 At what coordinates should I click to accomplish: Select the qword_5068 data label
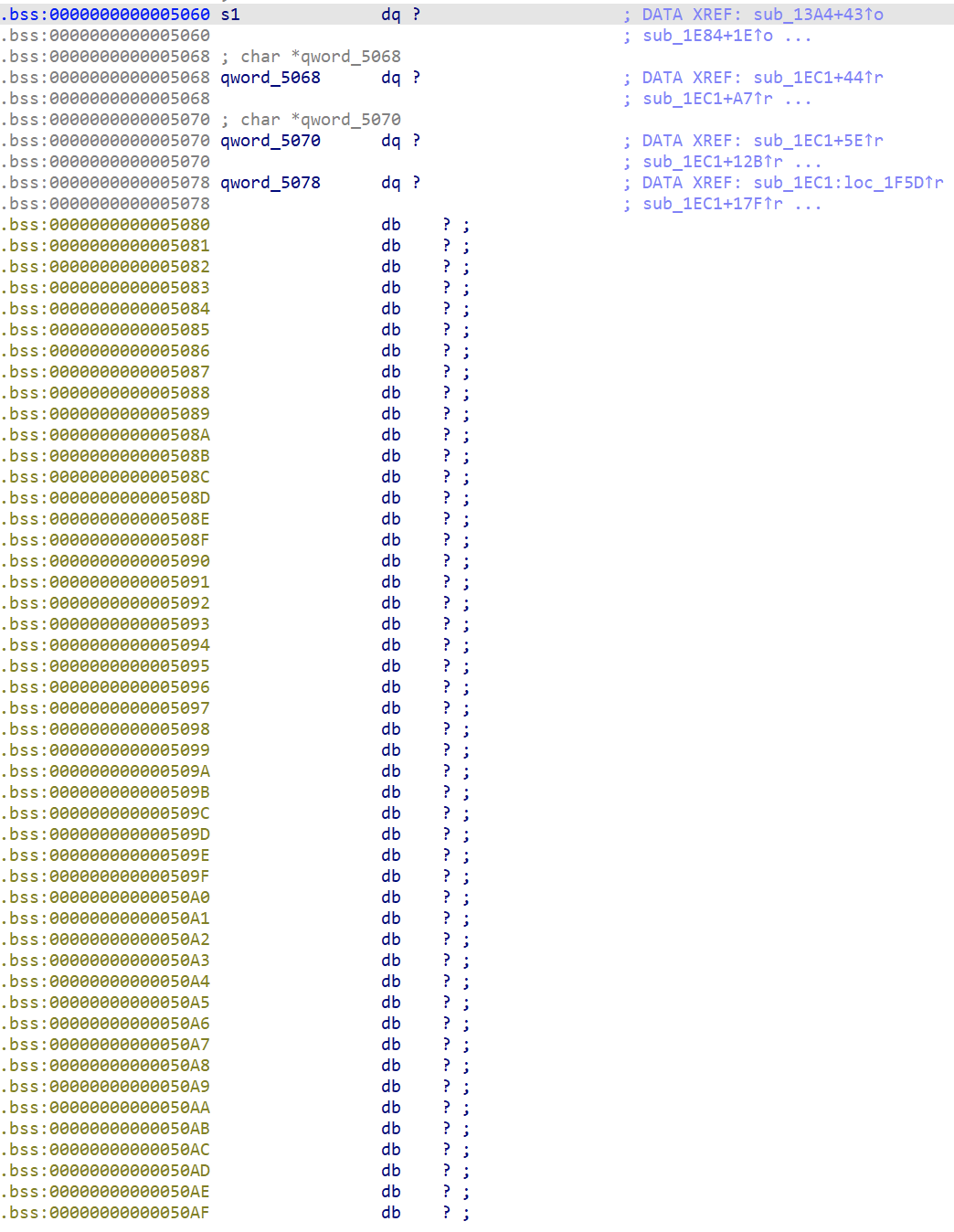point(270,78)
